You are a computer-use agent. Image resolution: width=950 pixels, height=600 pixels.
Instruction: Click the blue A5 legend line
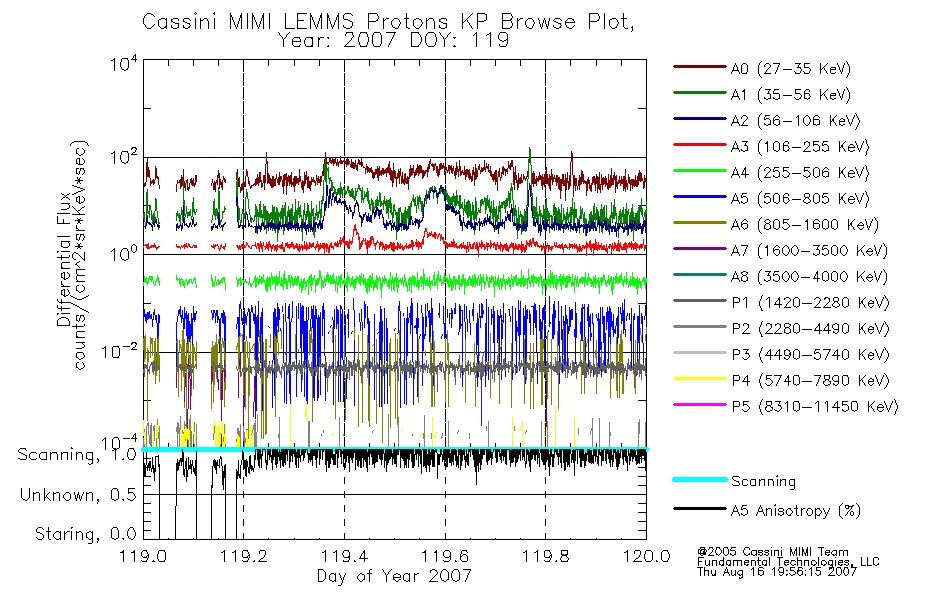click(x=699, y=196)
